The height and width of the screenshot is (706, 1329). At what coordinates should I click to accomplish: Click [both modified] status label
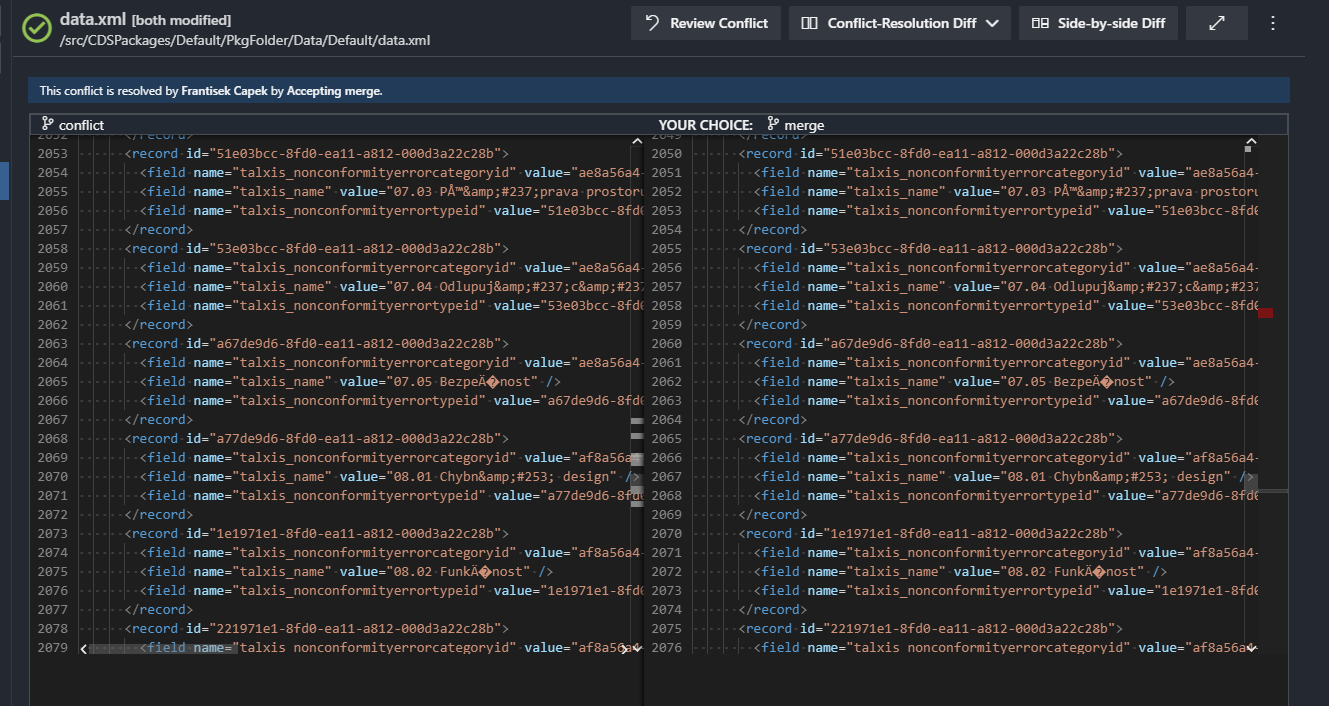(x=181, y=20)
